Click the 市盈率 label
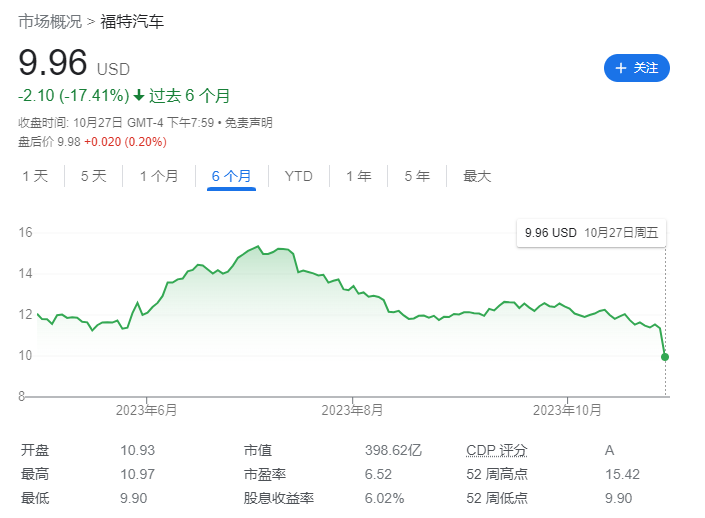705x518 pixels. (265, 474)
